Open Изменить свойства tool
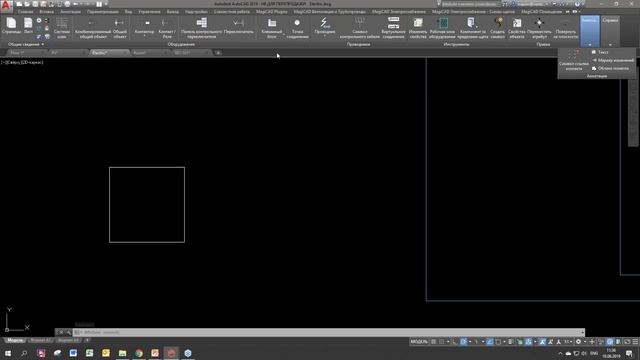Screen dimensions: 640x360 tap(418, 28)
